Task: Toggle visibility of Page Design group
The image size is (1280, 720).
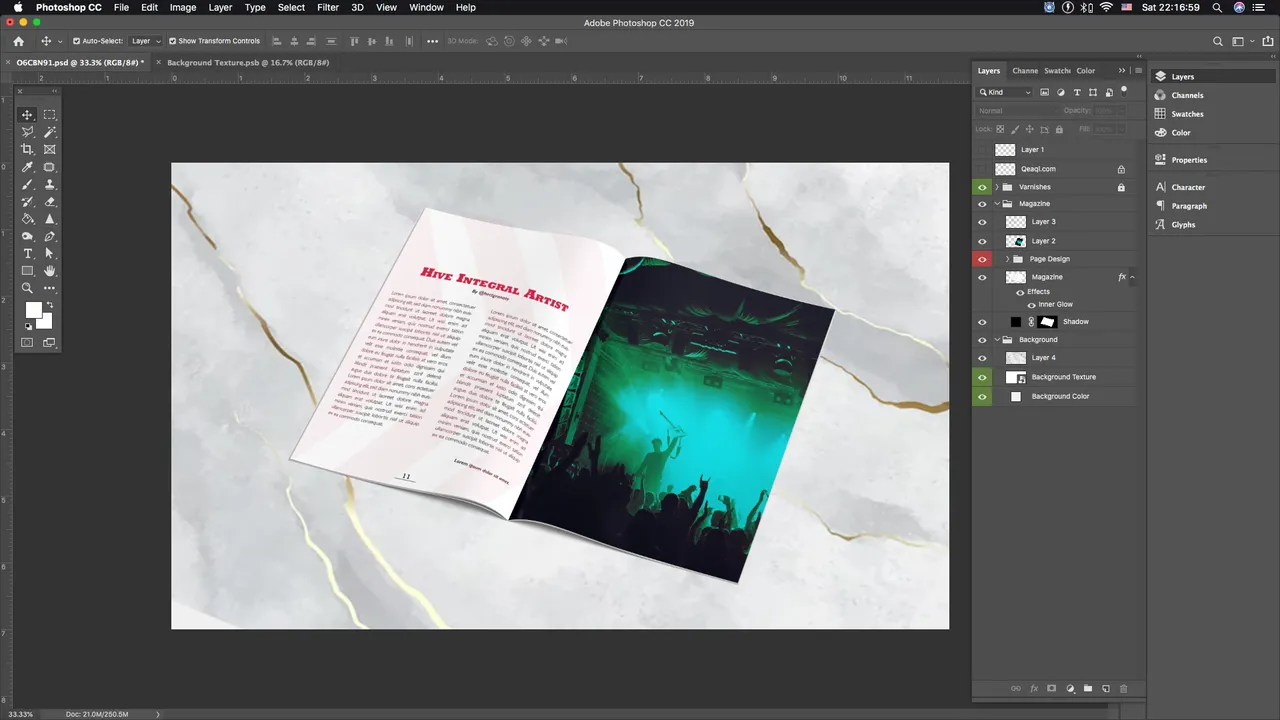Action: (x=982, y=259)
